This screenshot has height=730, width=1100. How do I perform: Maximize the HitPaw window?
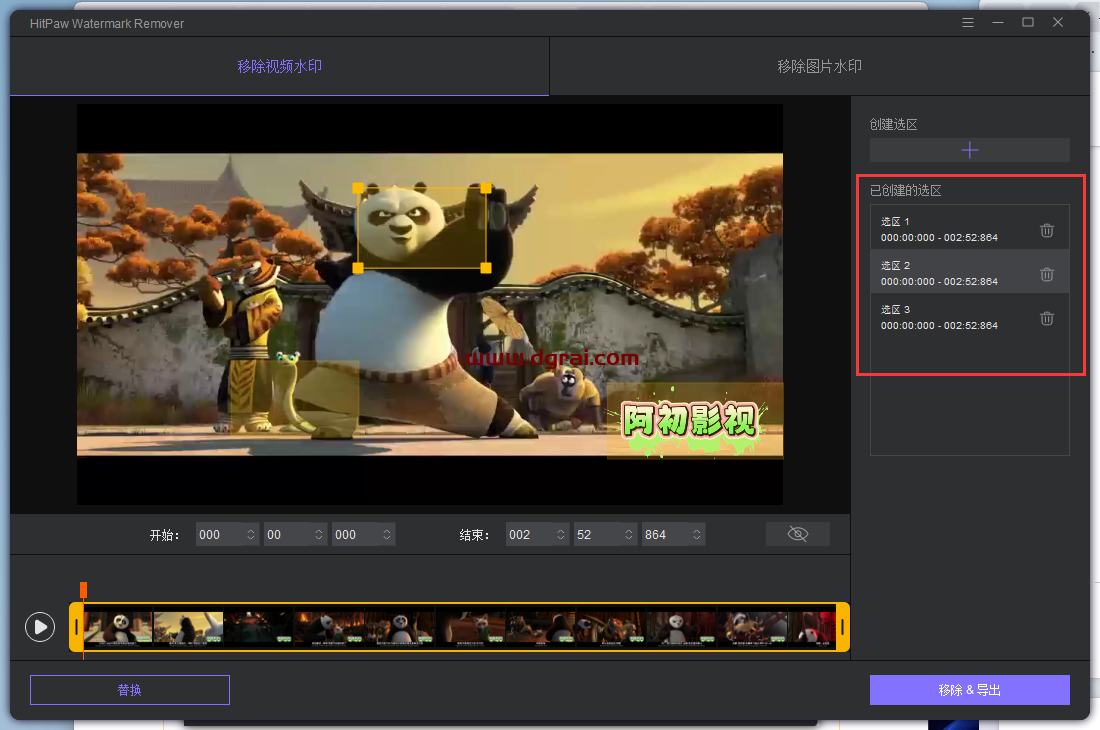[x=1028, y=22]
